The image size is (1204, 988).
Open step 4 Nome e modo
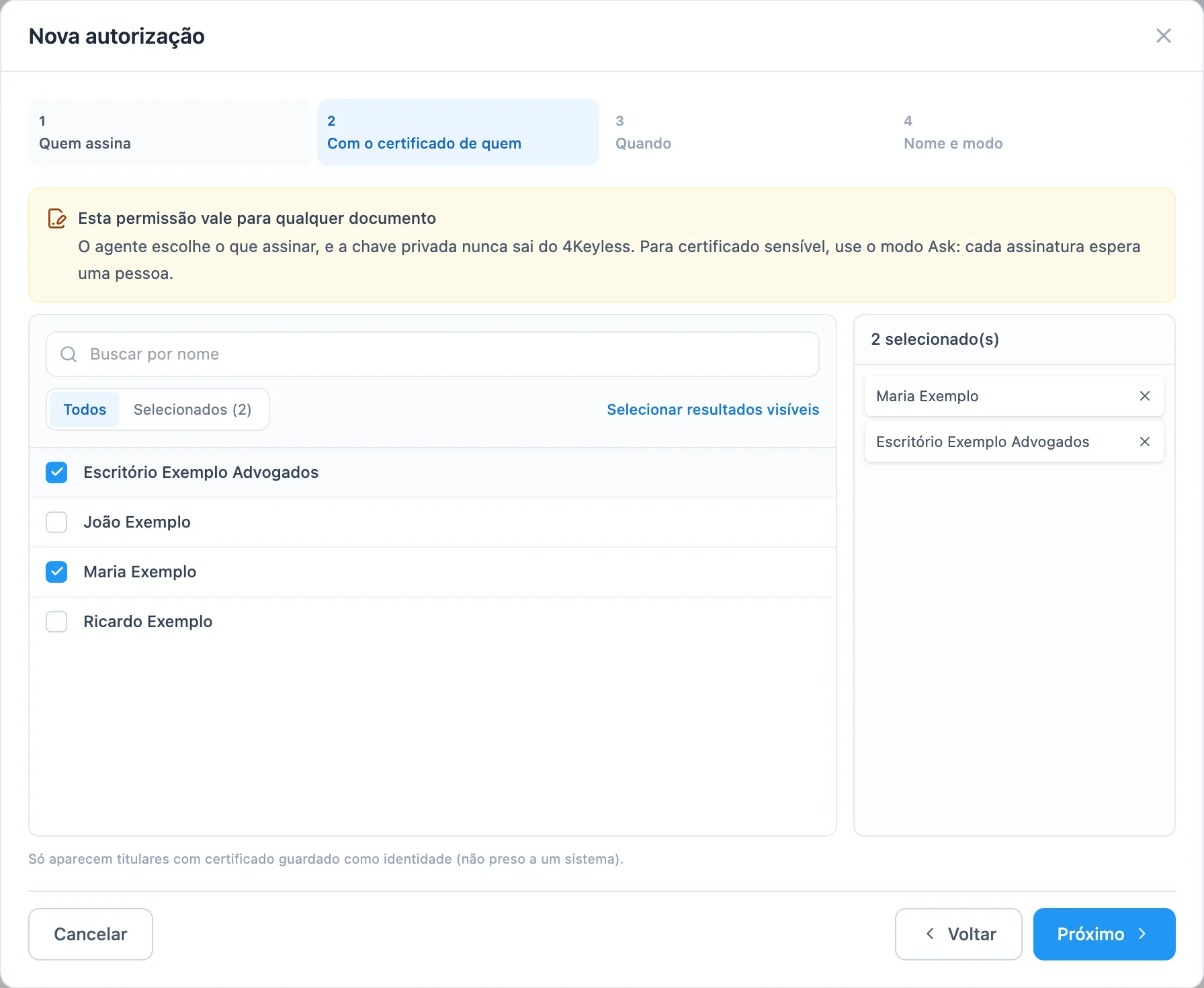(x=1034, y=132)
